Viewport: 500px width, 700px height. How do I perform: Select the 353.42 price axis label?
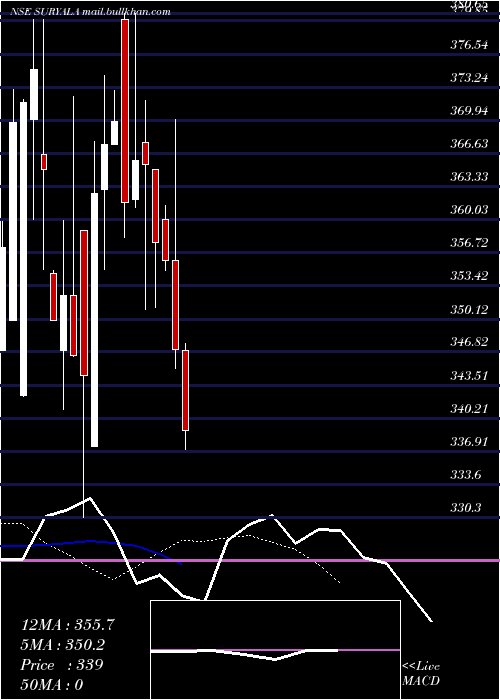469,277
